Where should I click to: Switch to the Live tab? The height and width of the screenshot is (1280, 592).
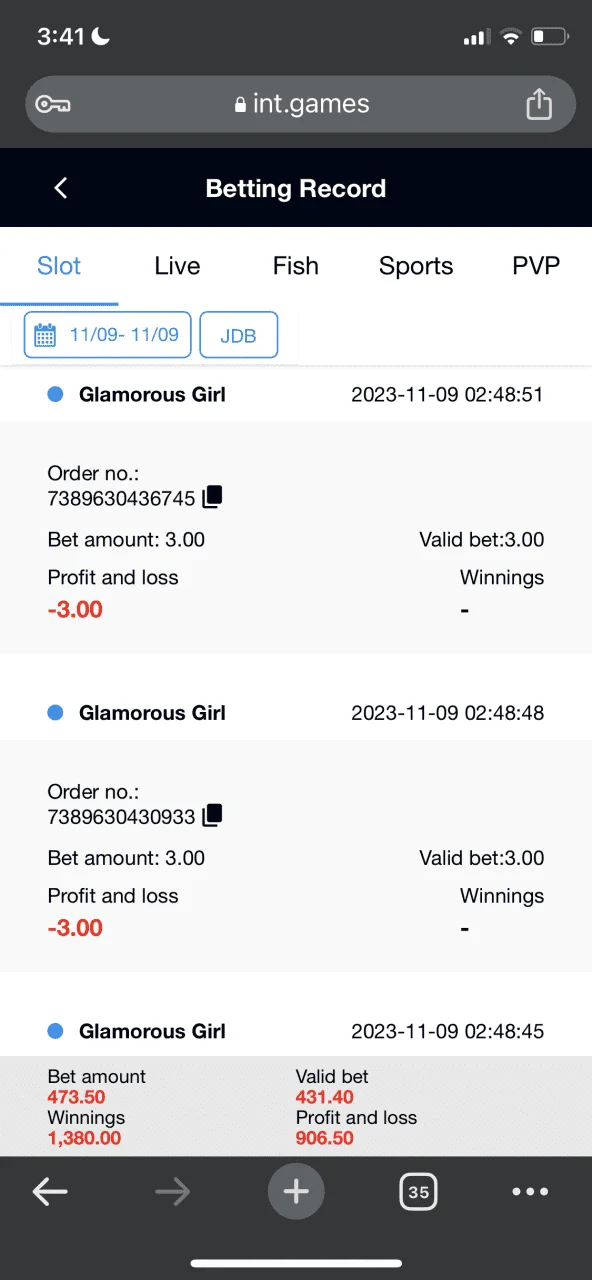pyautogui.click(x=177, y=266)
